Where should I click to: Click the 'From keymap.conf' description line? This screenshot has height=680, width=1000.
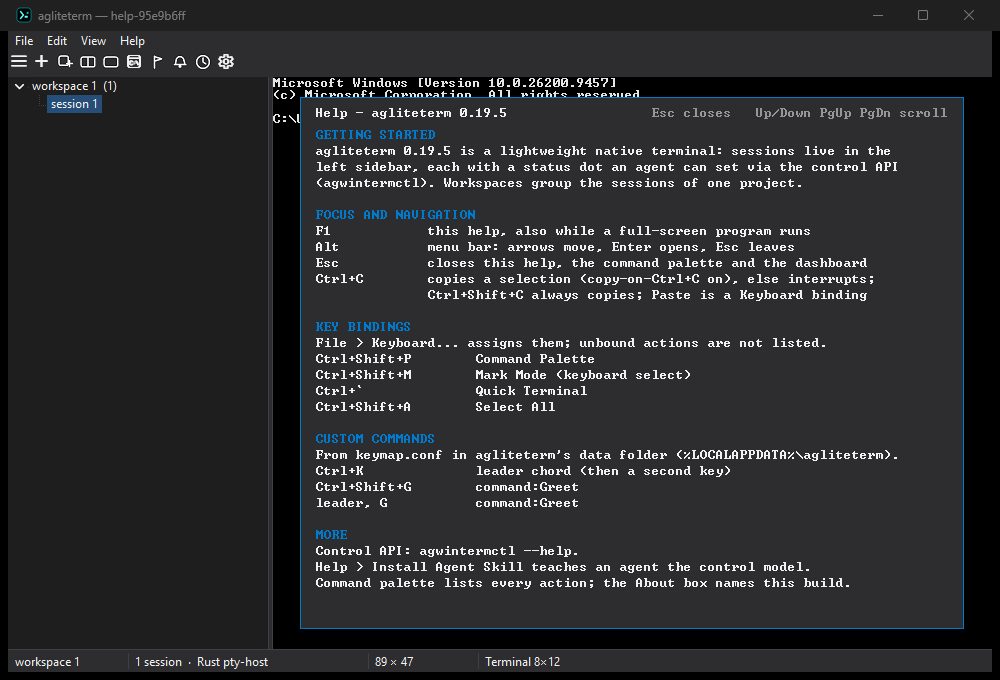[607, 455]
